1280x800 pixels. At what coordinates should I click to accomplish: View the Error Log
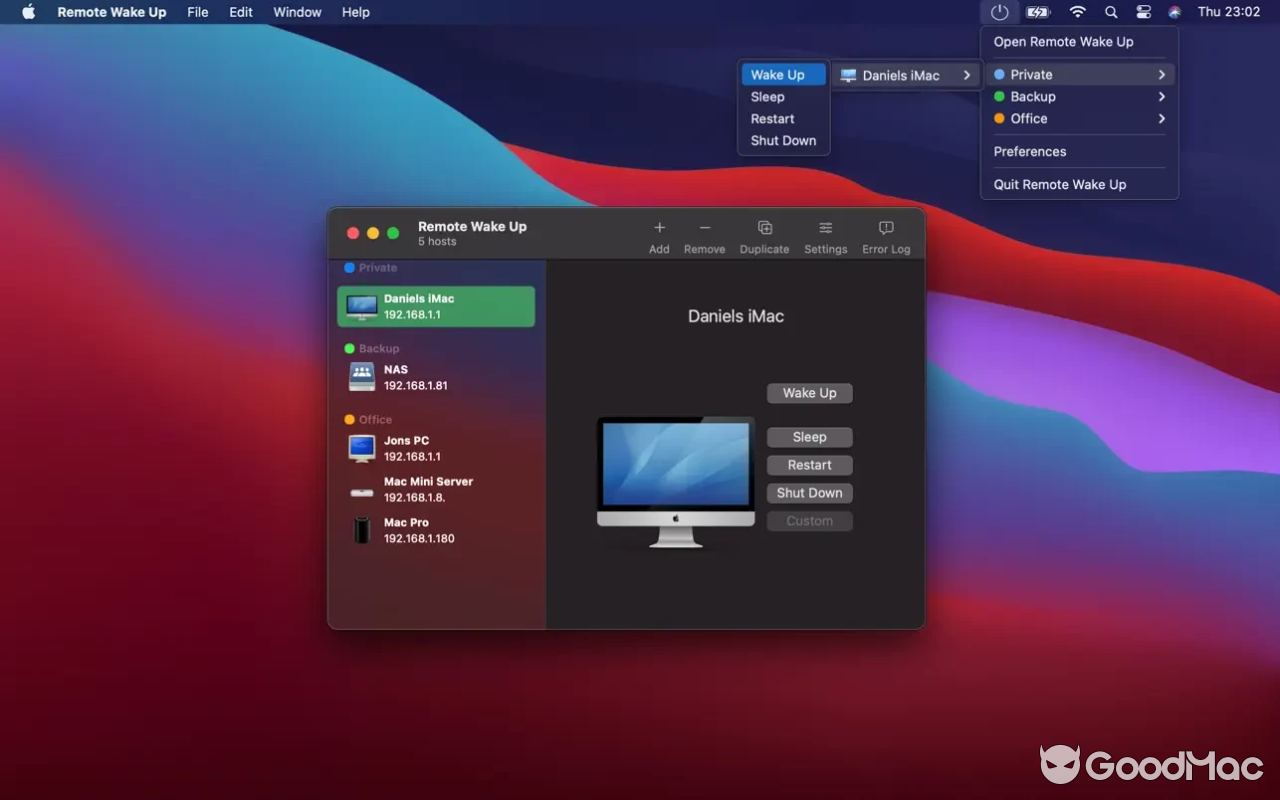tap(885, 235)
